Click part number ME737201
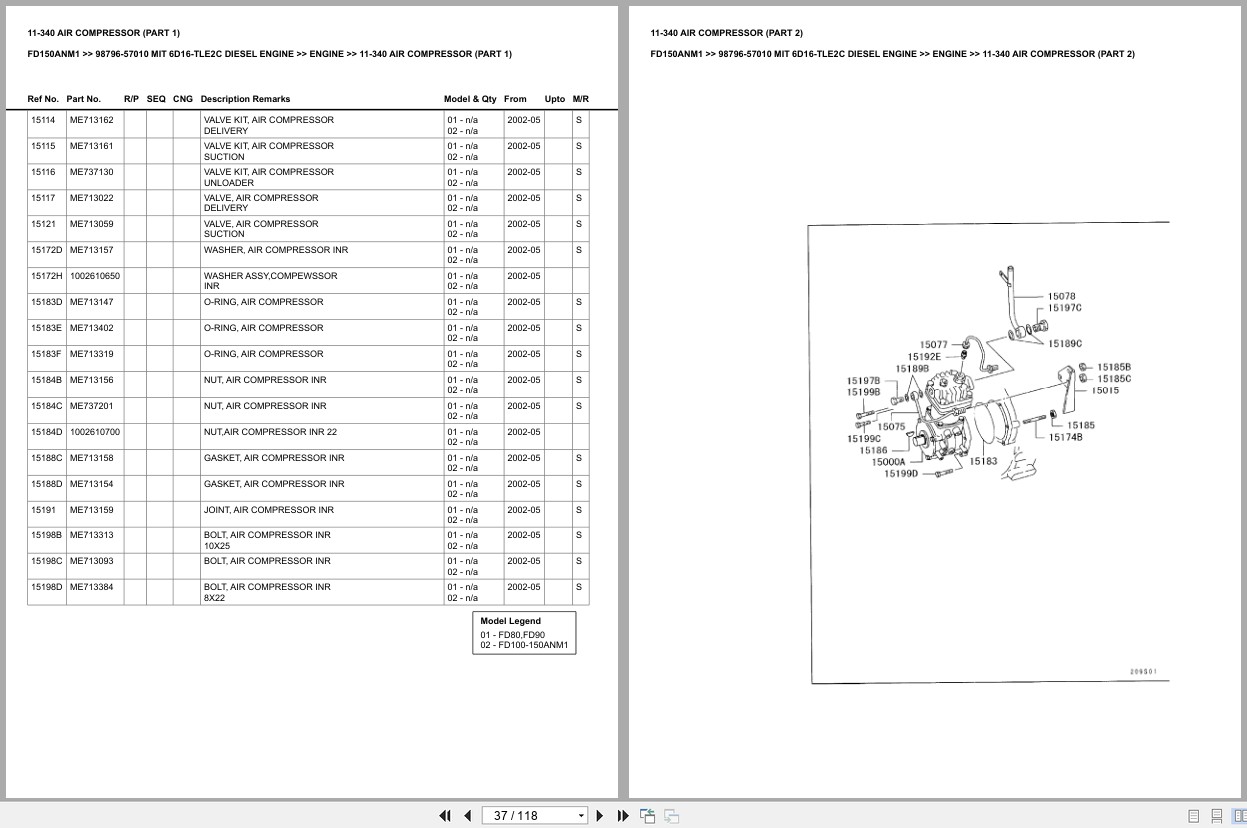Viewport: 1247px width, 828px height. tap(92, 406)
